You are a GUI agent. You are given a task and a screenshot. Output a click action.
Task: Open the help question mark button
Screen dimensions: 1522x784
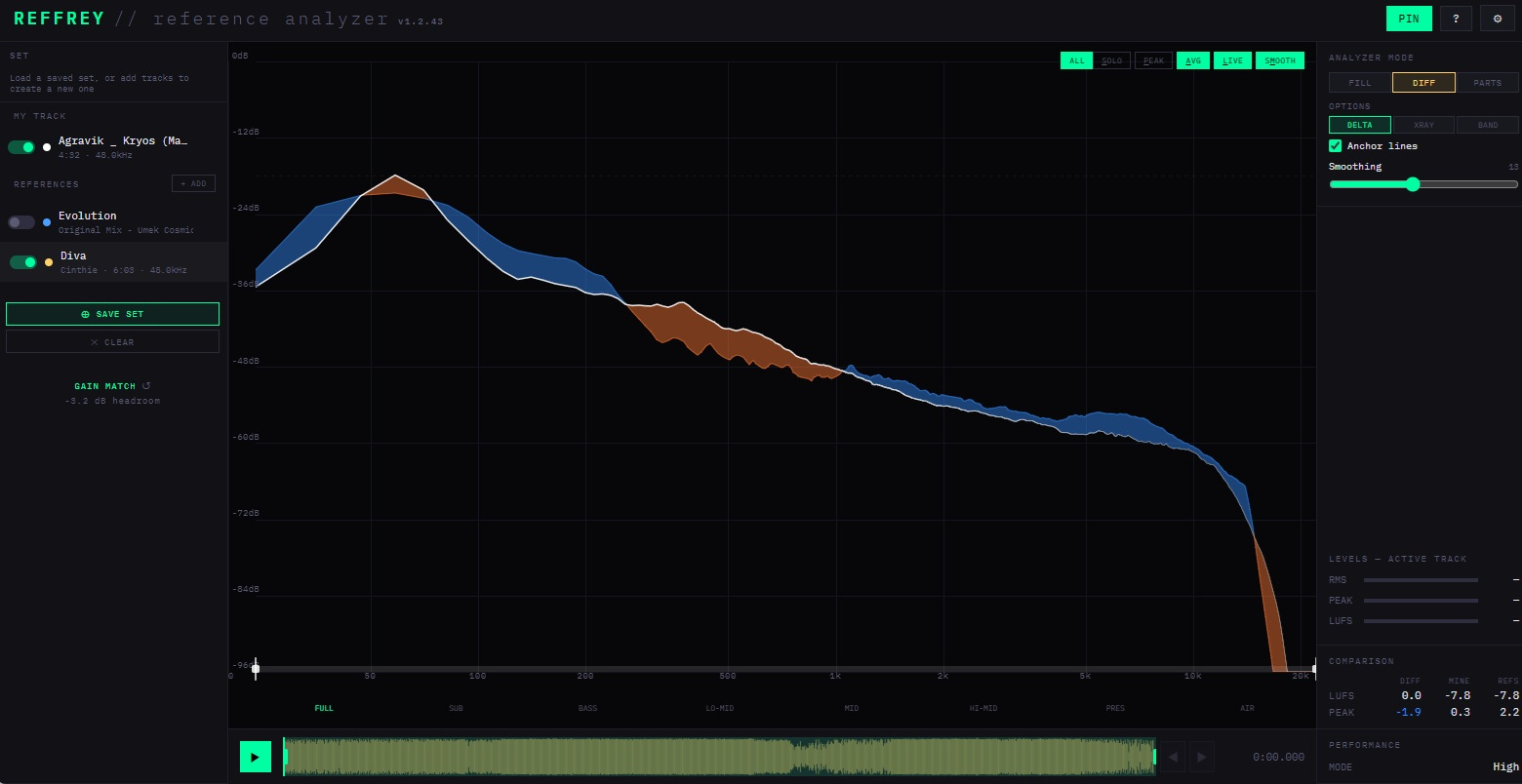1456,19
